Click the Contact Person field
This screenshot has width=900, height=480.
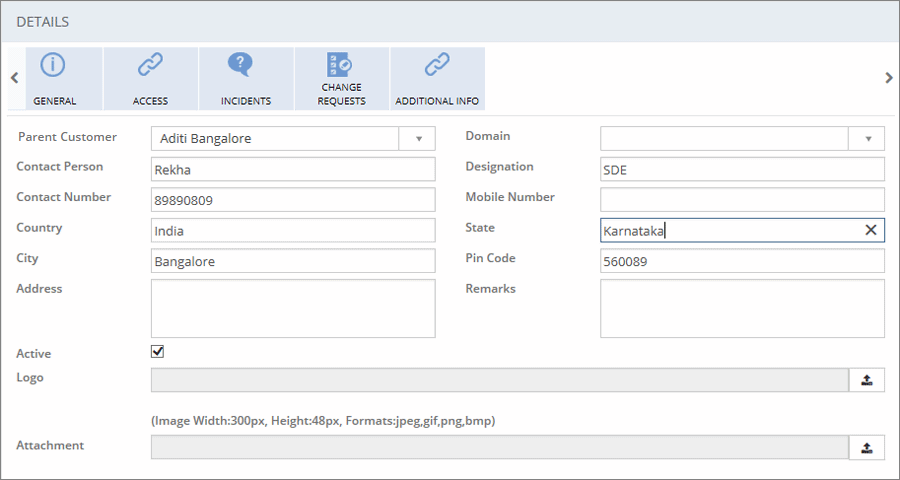293,170
